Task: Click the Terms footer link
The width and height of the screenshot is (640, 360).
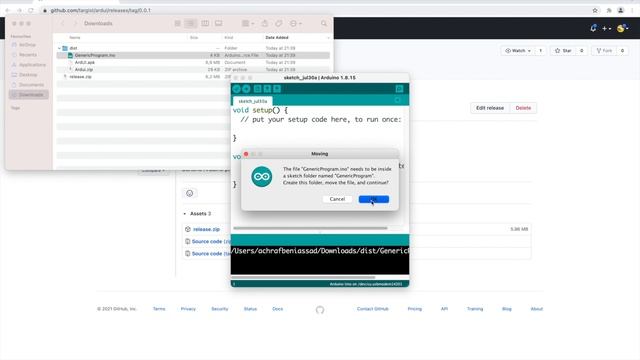Action: 159,309
